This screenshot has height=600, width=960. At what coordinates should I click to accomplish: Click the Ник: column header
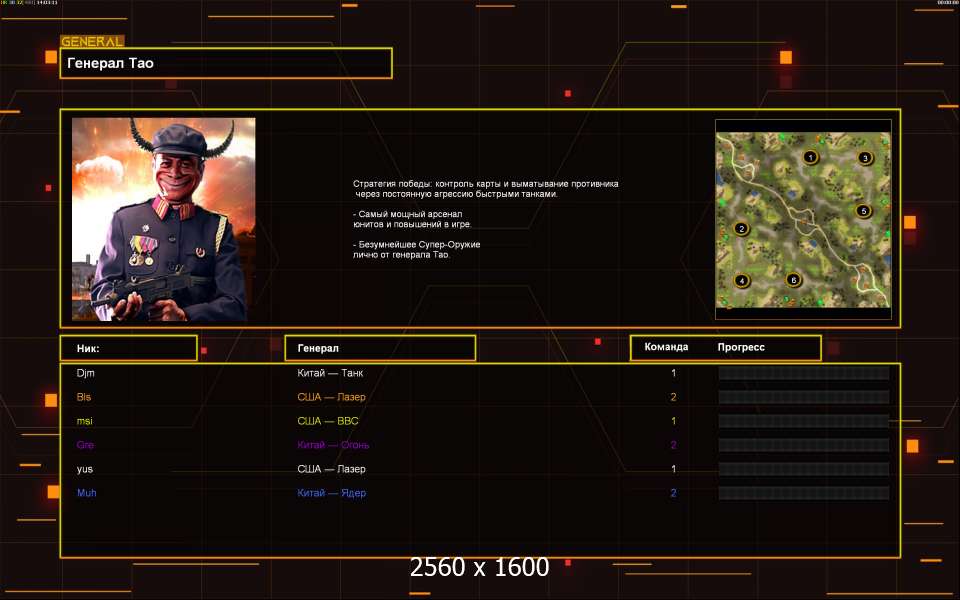click(x=128, y=348)
